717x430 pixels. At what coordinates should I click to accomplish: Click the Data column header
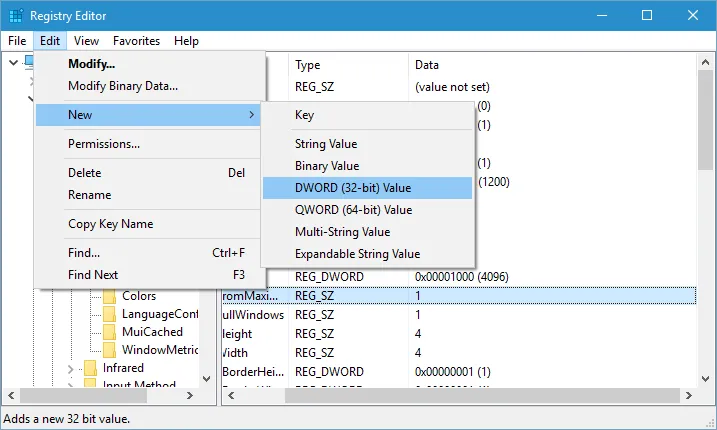(x=552, y=65)
